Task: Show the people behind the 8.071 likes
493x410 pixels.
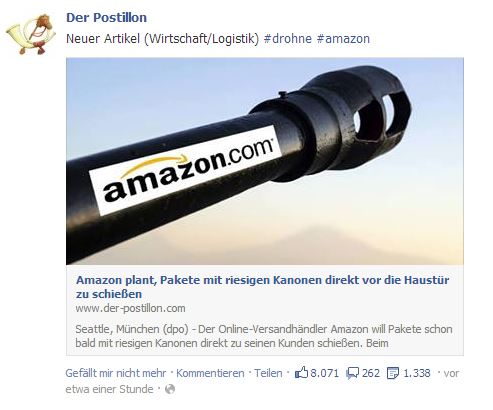Action: point(324,373)
